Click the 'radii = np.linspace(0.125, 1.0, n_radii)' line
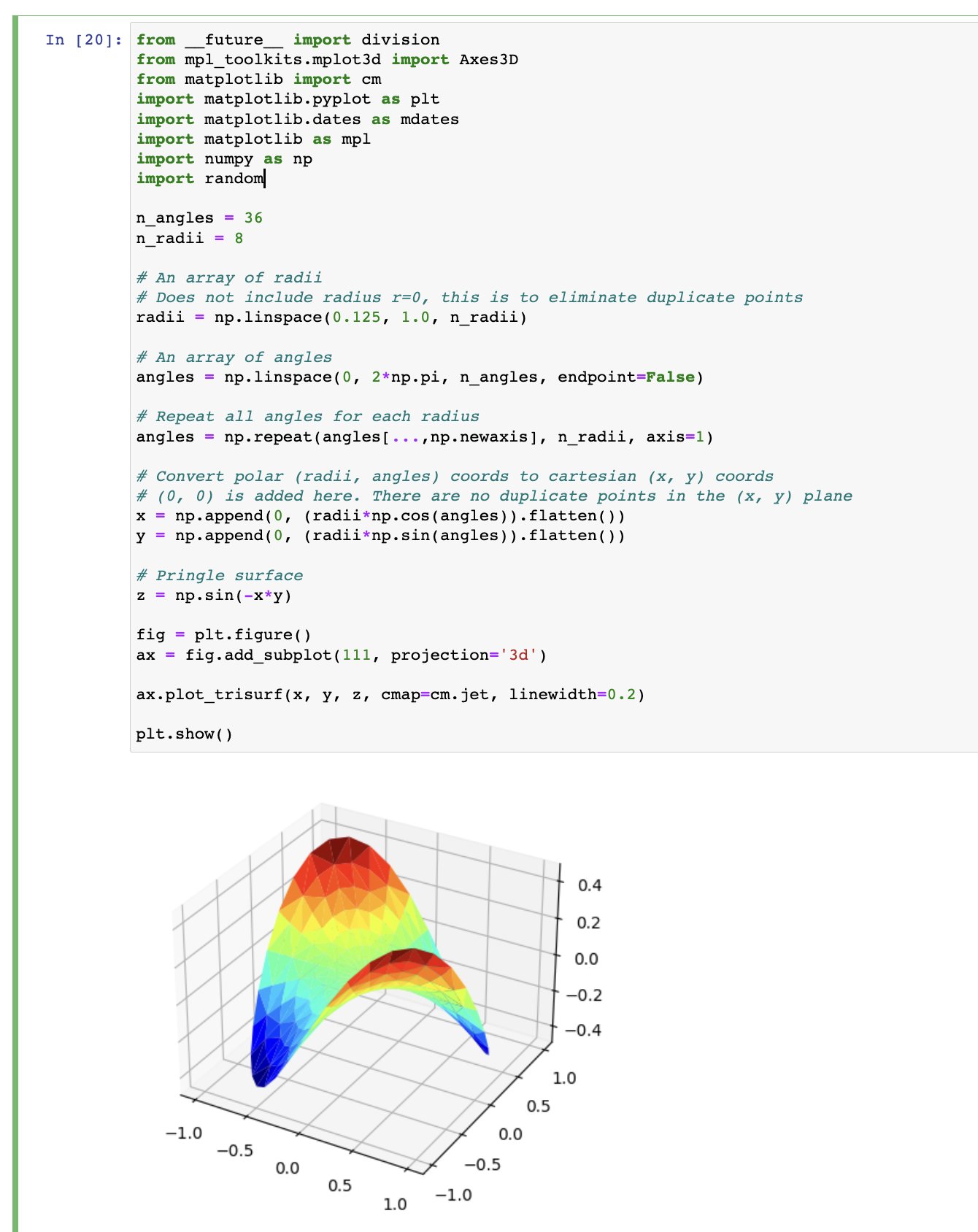The height and width of the screenshot is (1232, 978). coord(331,317)
